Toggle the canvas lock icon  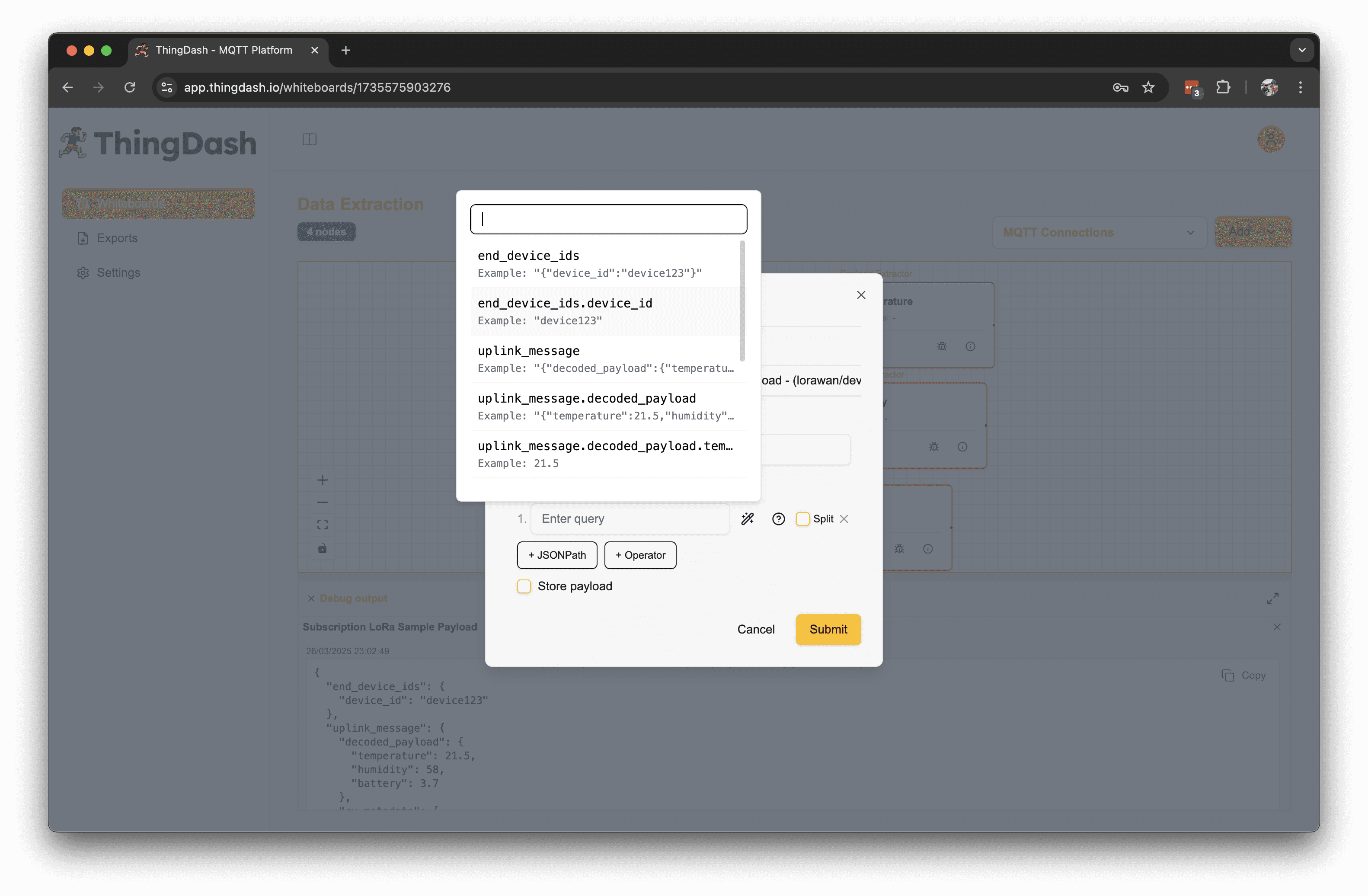(323, 548)
